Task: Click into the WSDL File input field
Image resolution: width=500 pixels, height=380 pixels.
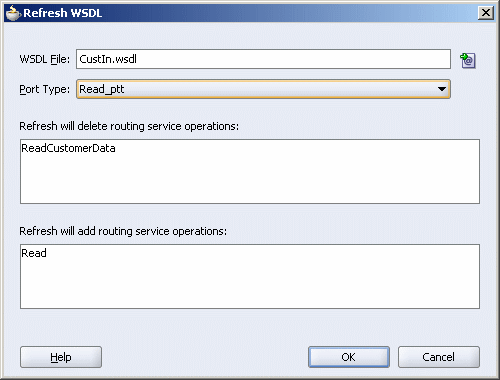Action: 263,59
